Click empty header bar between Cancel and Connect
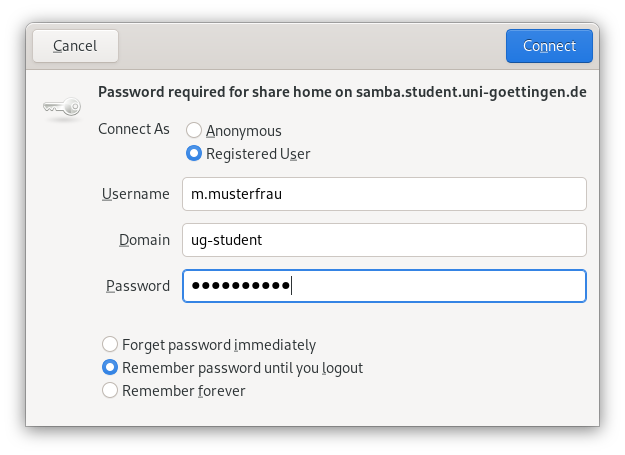625x455 pixels. pyautogui.click(x=312, y=46)
